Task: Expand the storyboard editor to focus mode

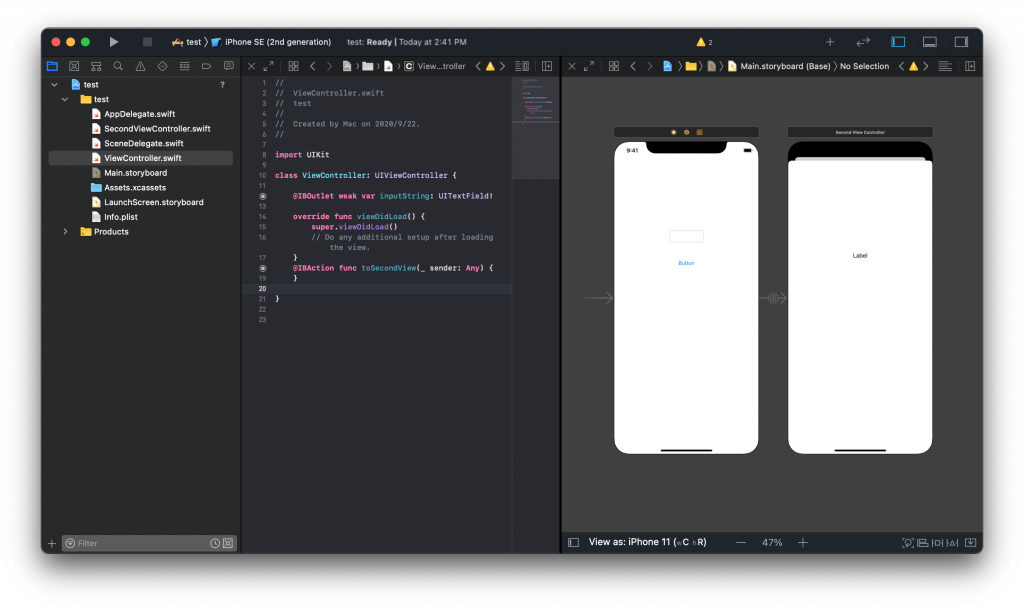Action: click(589, 66)
